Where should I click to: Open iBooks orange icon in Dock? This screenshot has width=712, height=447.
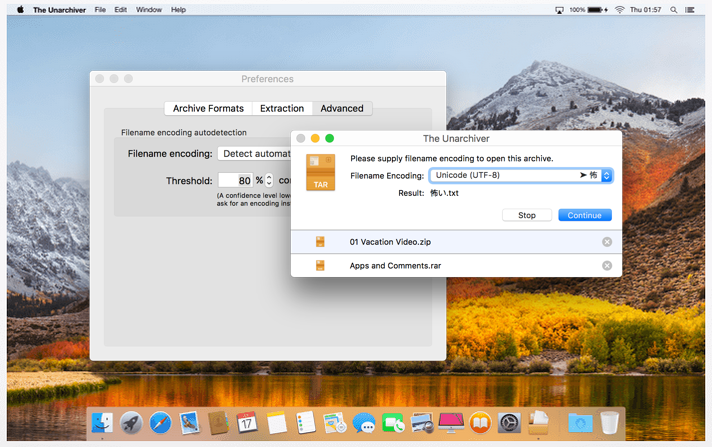pyautogui.click(x=480, y=423)
